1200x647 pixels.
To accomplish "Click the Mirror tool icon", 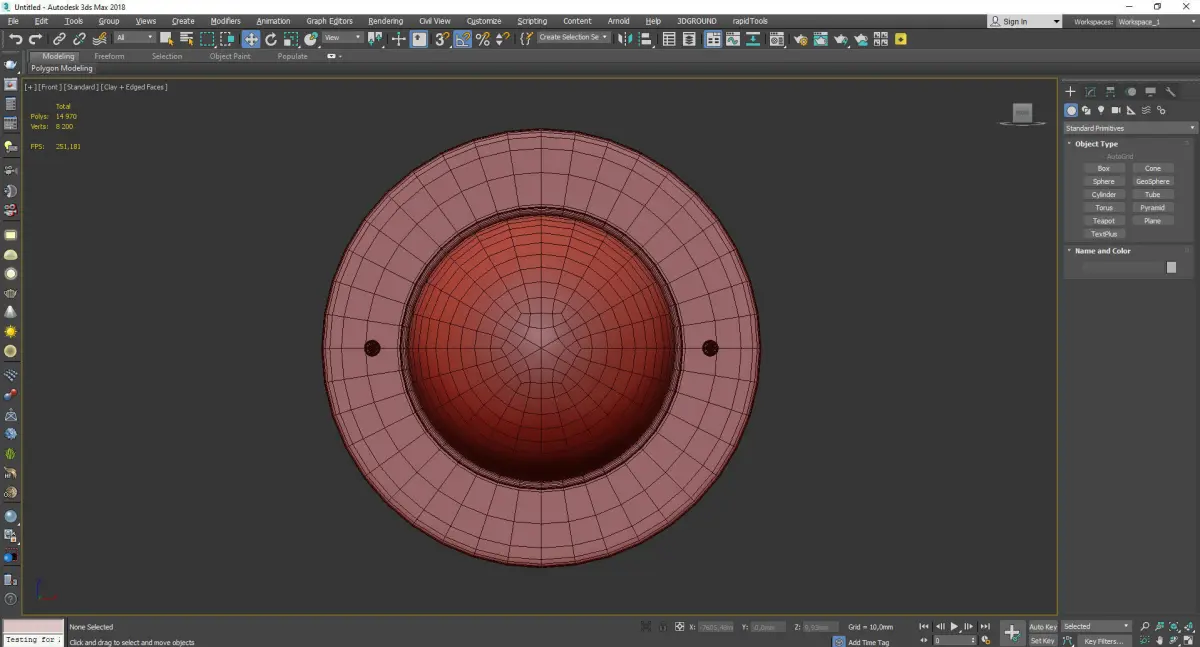I will 625,39.
